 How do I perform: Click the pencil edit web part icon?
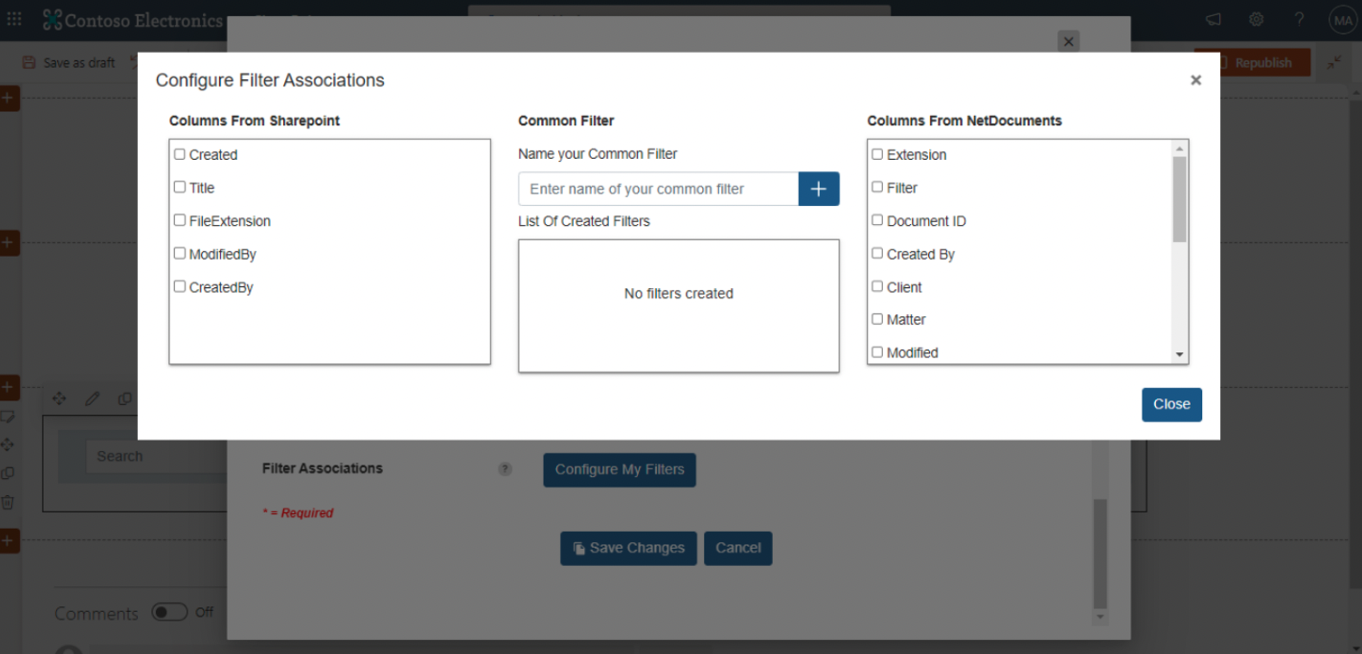click(x=92, y=398)
